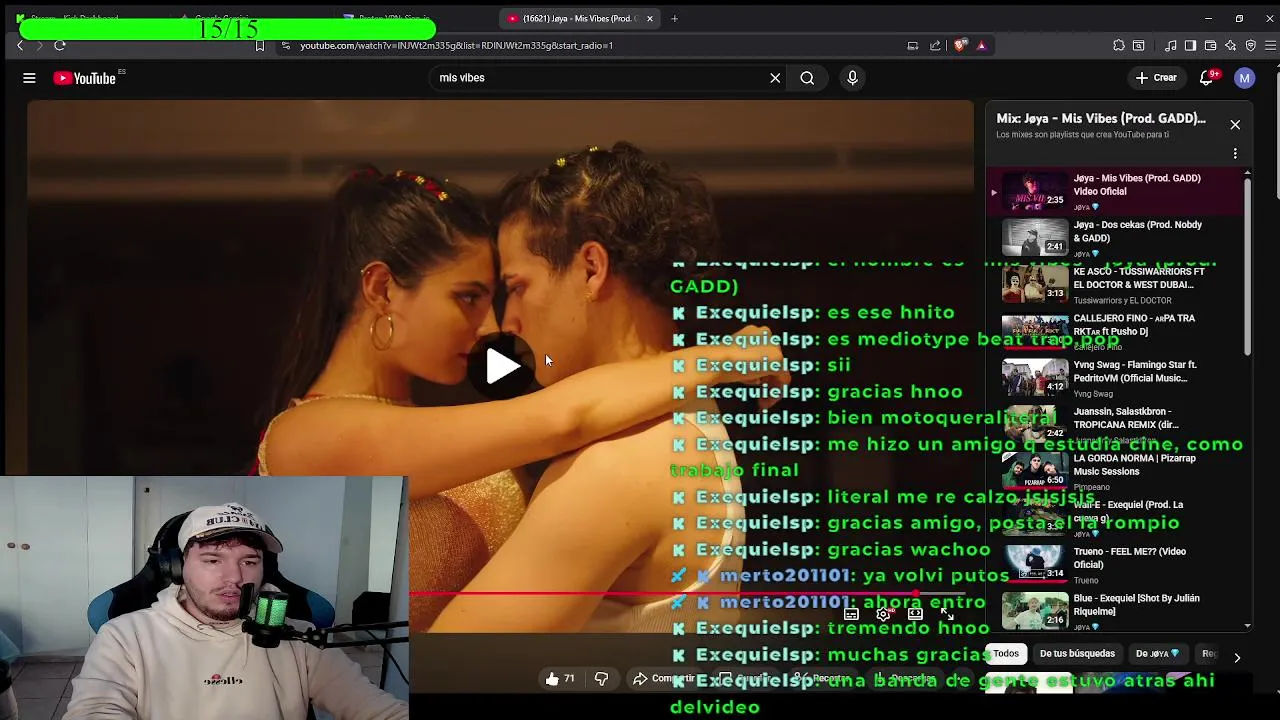Open the YouTube guide hamburger menu
This screenshot has width=1280, height=720.
29,78
